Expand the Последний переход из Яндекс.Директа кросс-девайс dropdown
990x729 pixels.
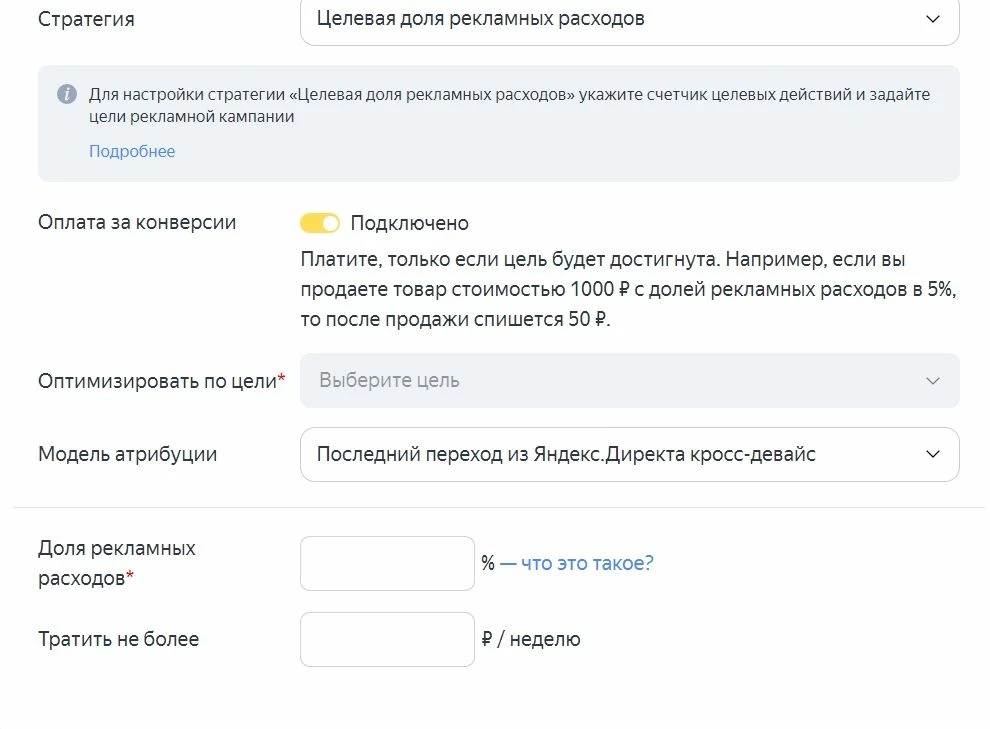coord(629,454)
